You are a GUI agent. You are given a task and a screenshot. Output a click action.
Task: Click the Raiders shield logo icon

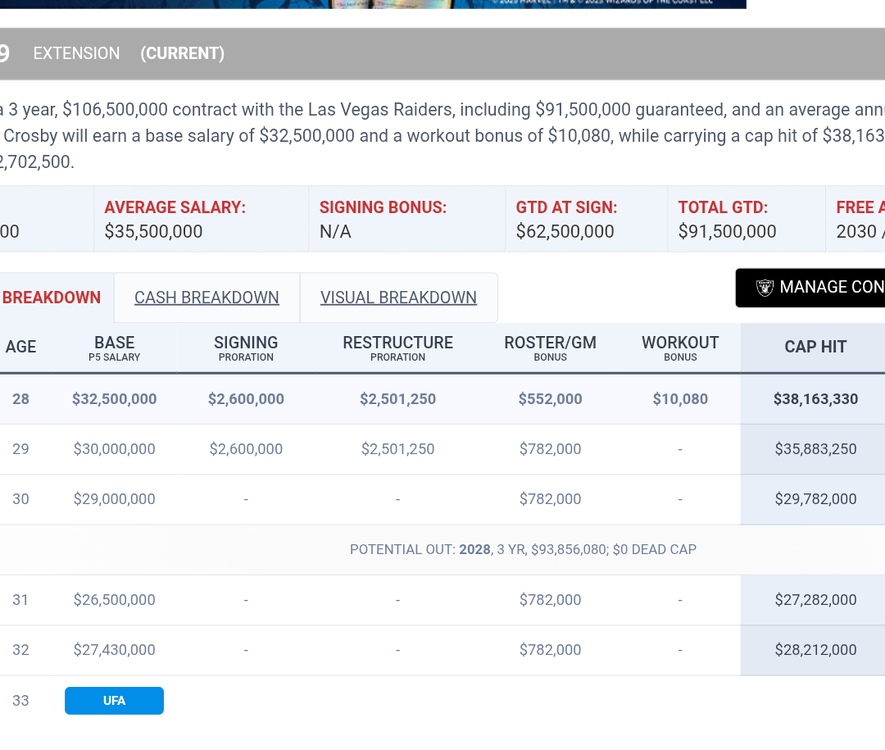pyautogui.click(x=764, y=287)
